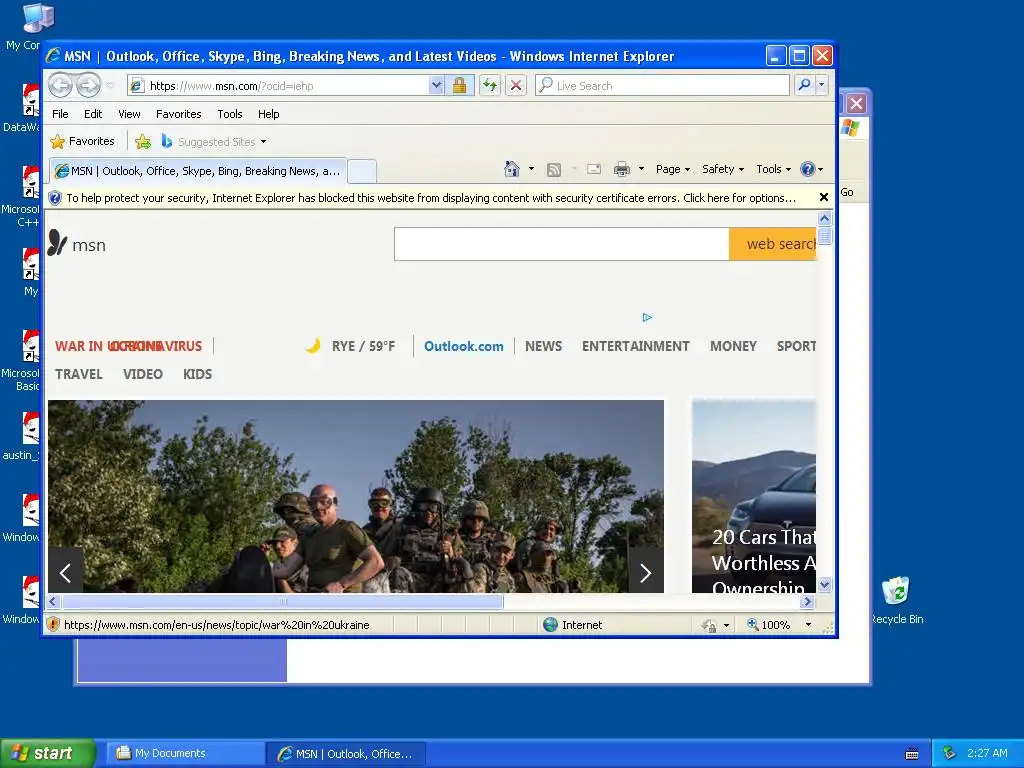Open the Help menu
1024x768 pixels.
coord(268,114)
